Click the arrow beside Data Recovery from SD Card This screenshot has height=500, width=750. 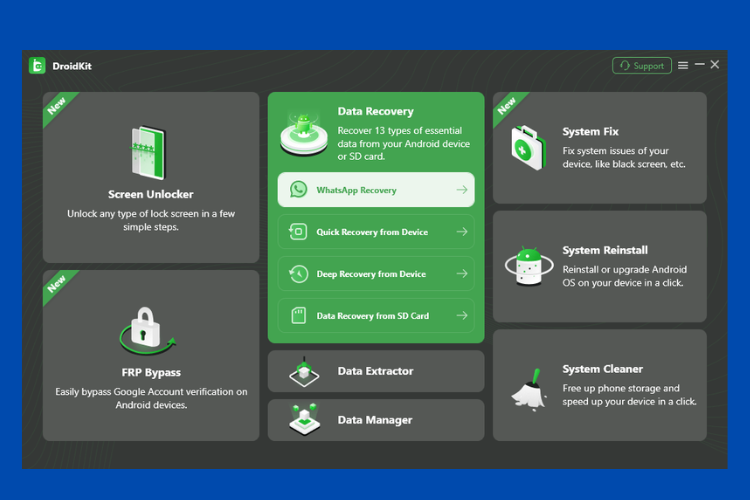pyautogui.click(x=462, y=315)
